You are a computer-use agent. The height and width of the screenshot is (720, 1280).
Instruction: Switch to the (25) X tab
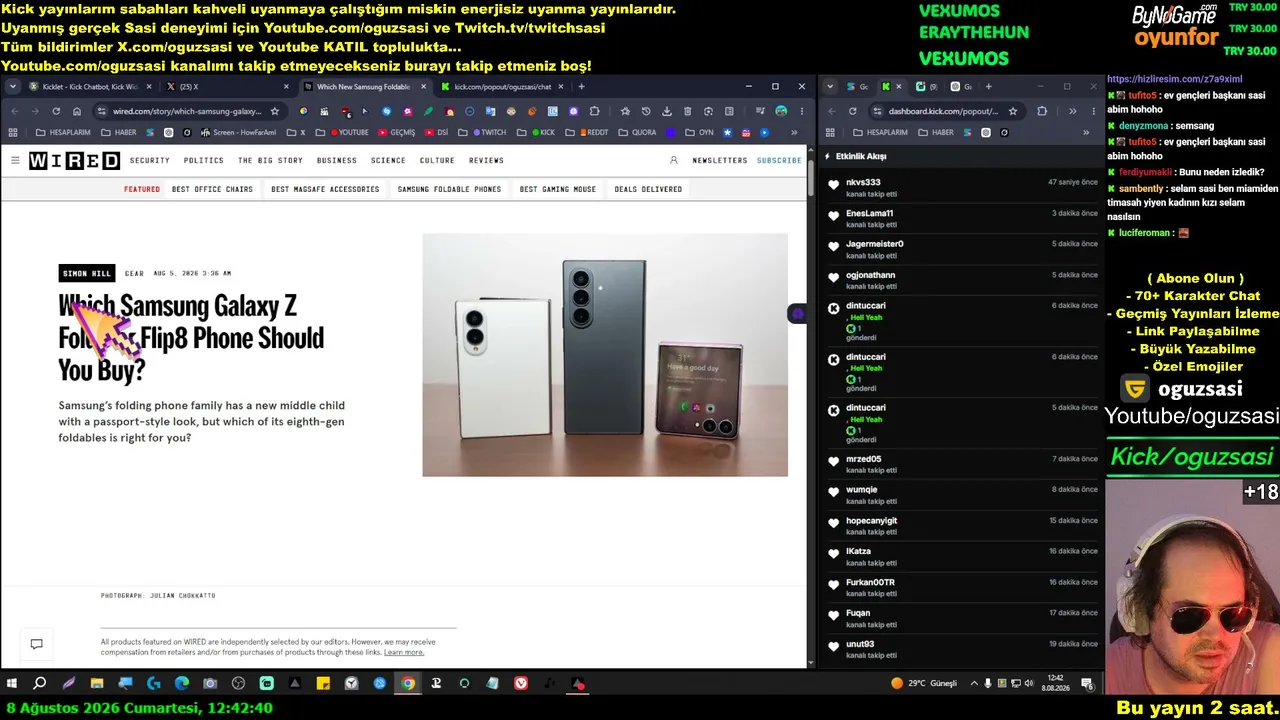pos(226,87)
